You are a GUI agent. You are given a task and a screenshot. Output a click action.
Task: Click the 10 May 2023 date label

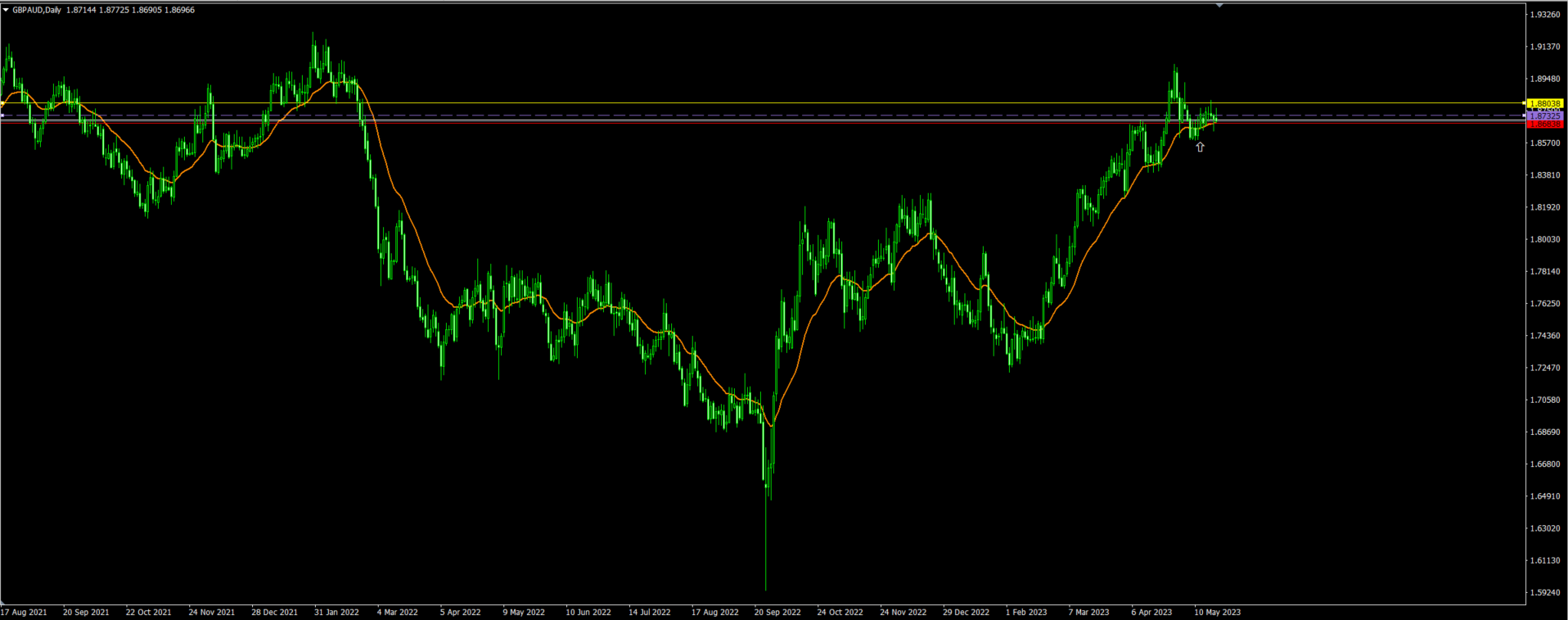click(x=1217, y=612)
